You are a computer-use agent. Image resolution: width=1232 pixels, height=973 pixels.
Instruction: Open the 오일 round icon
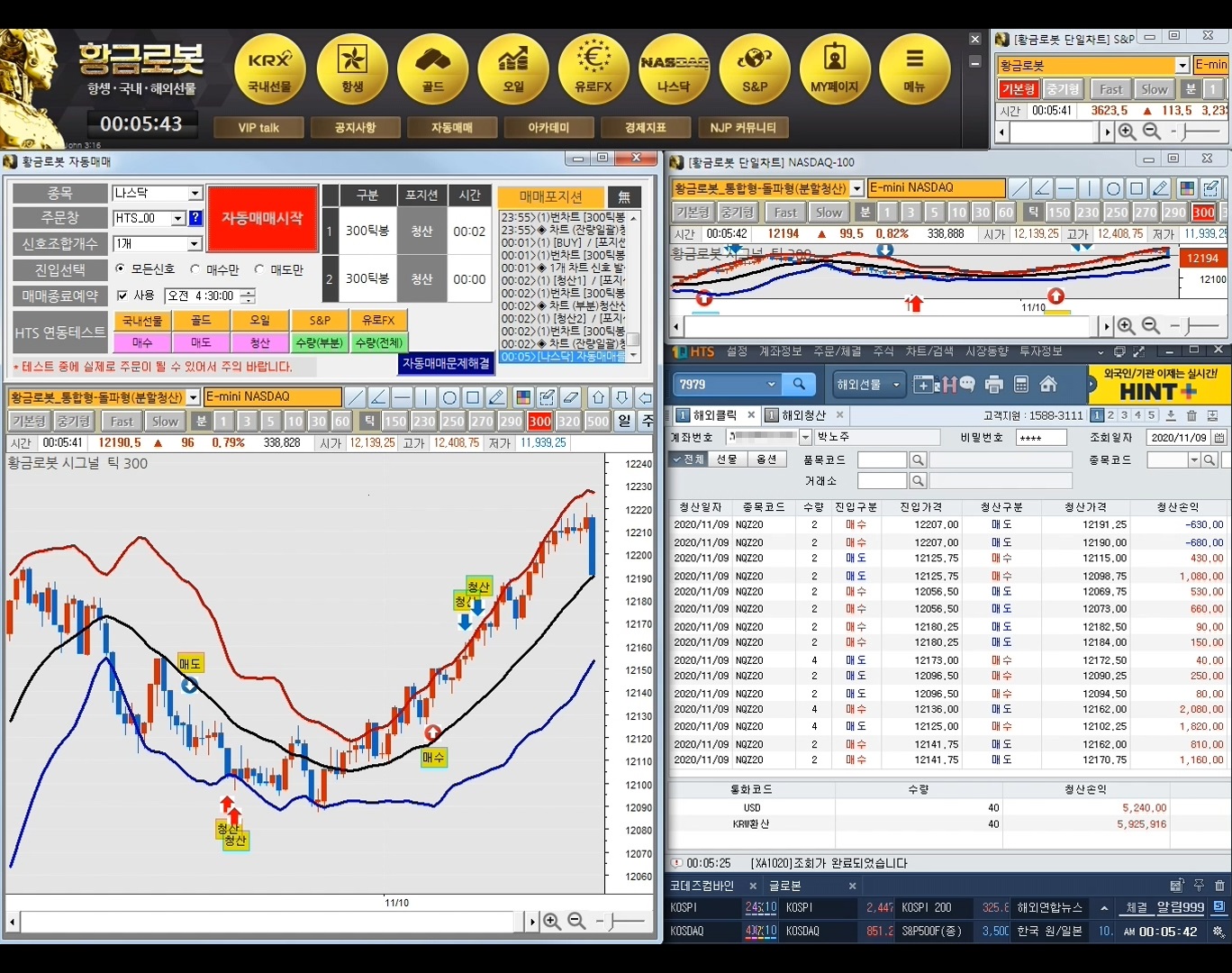click(513, 70)
